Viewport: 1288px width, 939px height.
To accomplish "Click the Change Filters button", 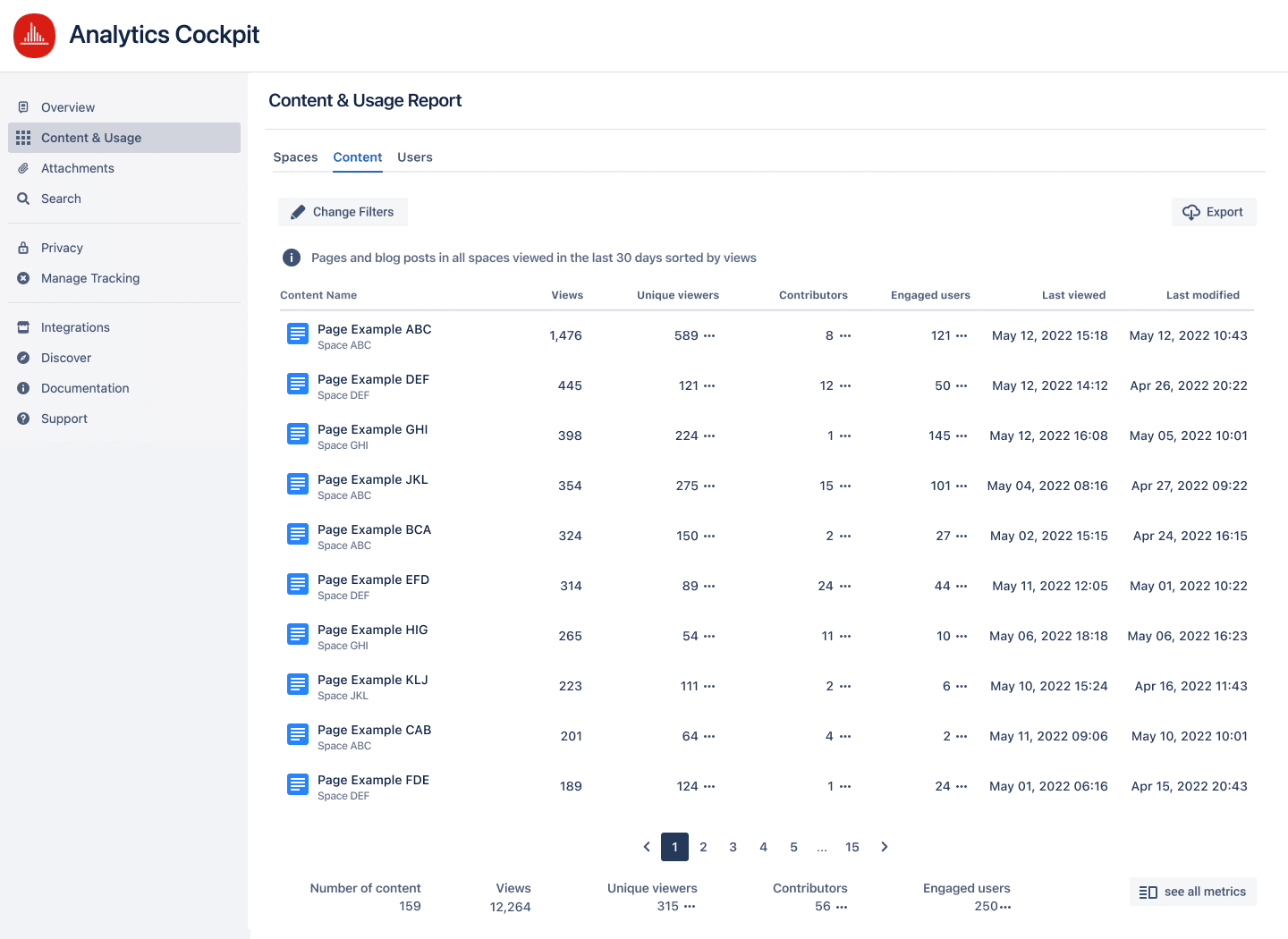I will coord(343,212).
